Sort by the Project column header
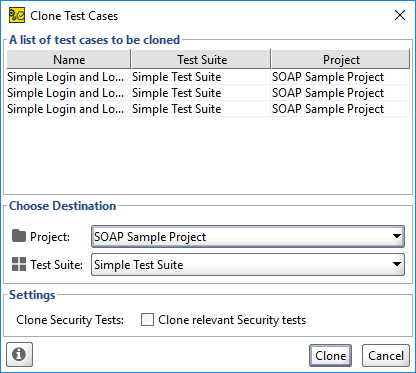Image resolution: width=416 pixels, height=373 pixels. tap(341, 59)
